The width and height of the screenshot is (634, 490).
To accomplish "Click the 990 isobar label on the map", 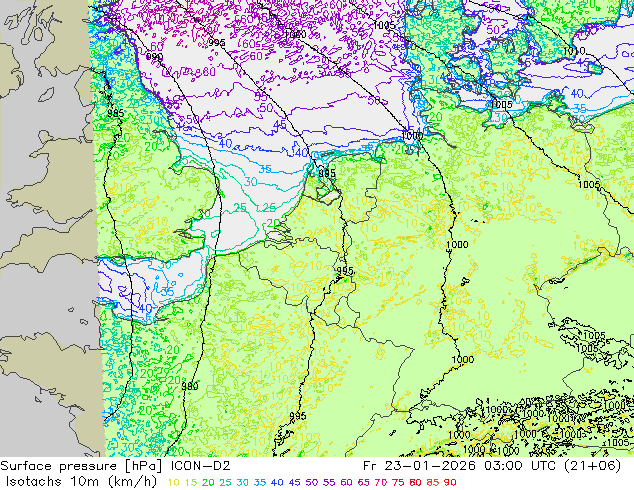I will point(154,57).
